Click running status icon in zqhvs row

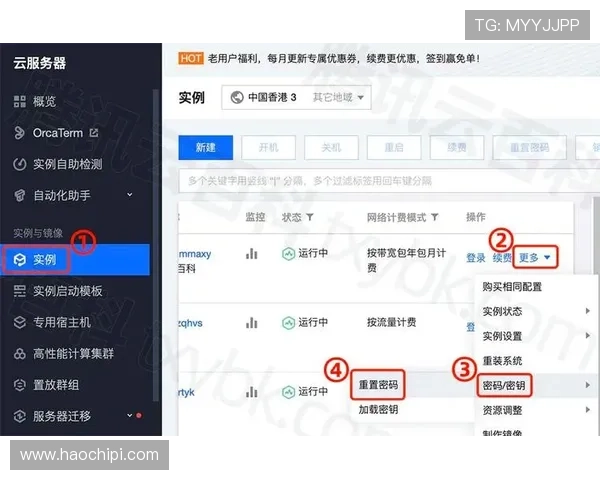(x=288, y=323)
